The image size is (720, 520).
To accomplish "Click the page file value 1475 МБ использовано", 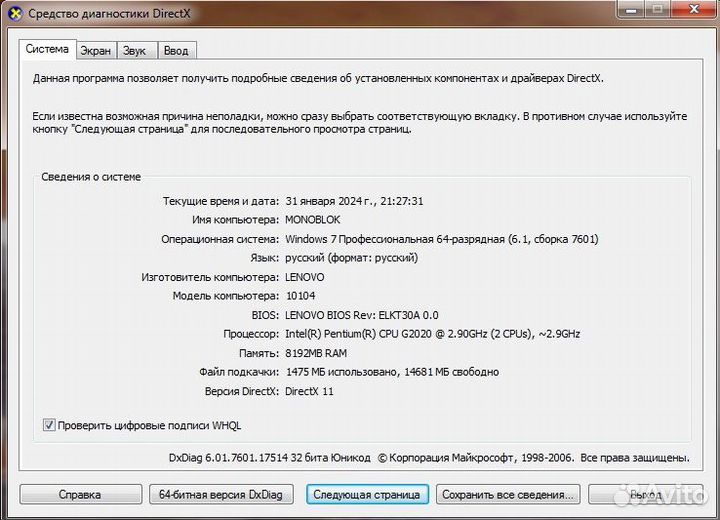I will 392,372.
